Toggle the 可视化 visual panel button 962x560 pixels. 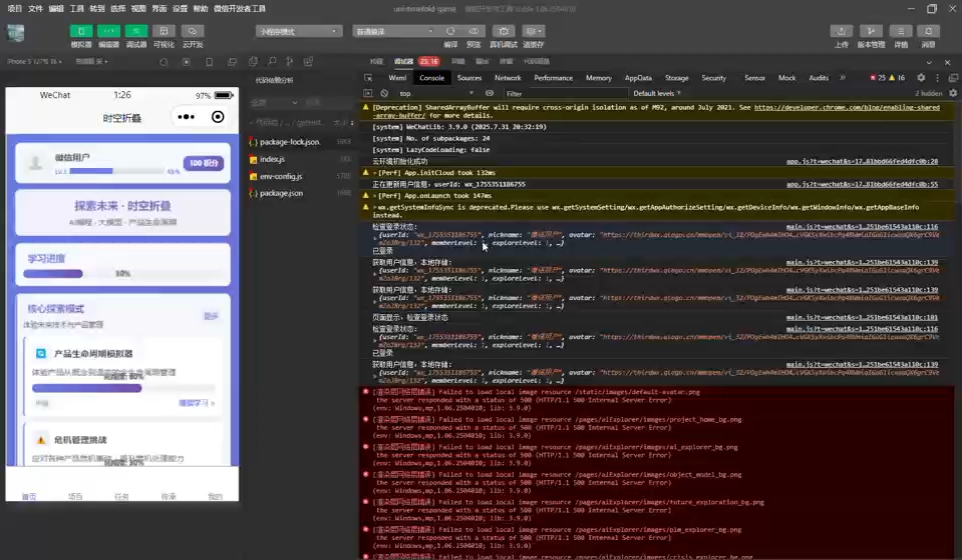point(164,31)
